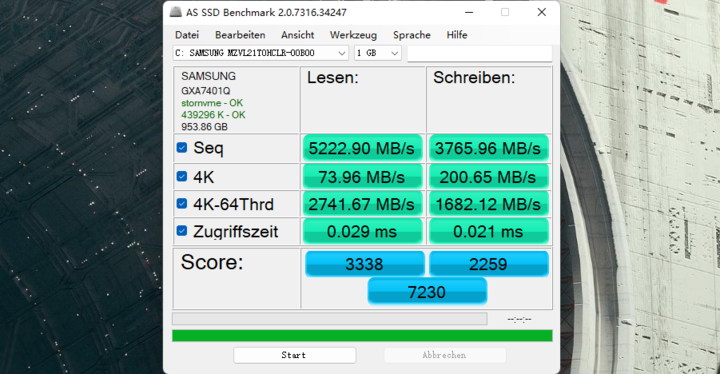Open the Werkzeug menu
Viewport: 720px width, 374px height.
coord(353,35)
